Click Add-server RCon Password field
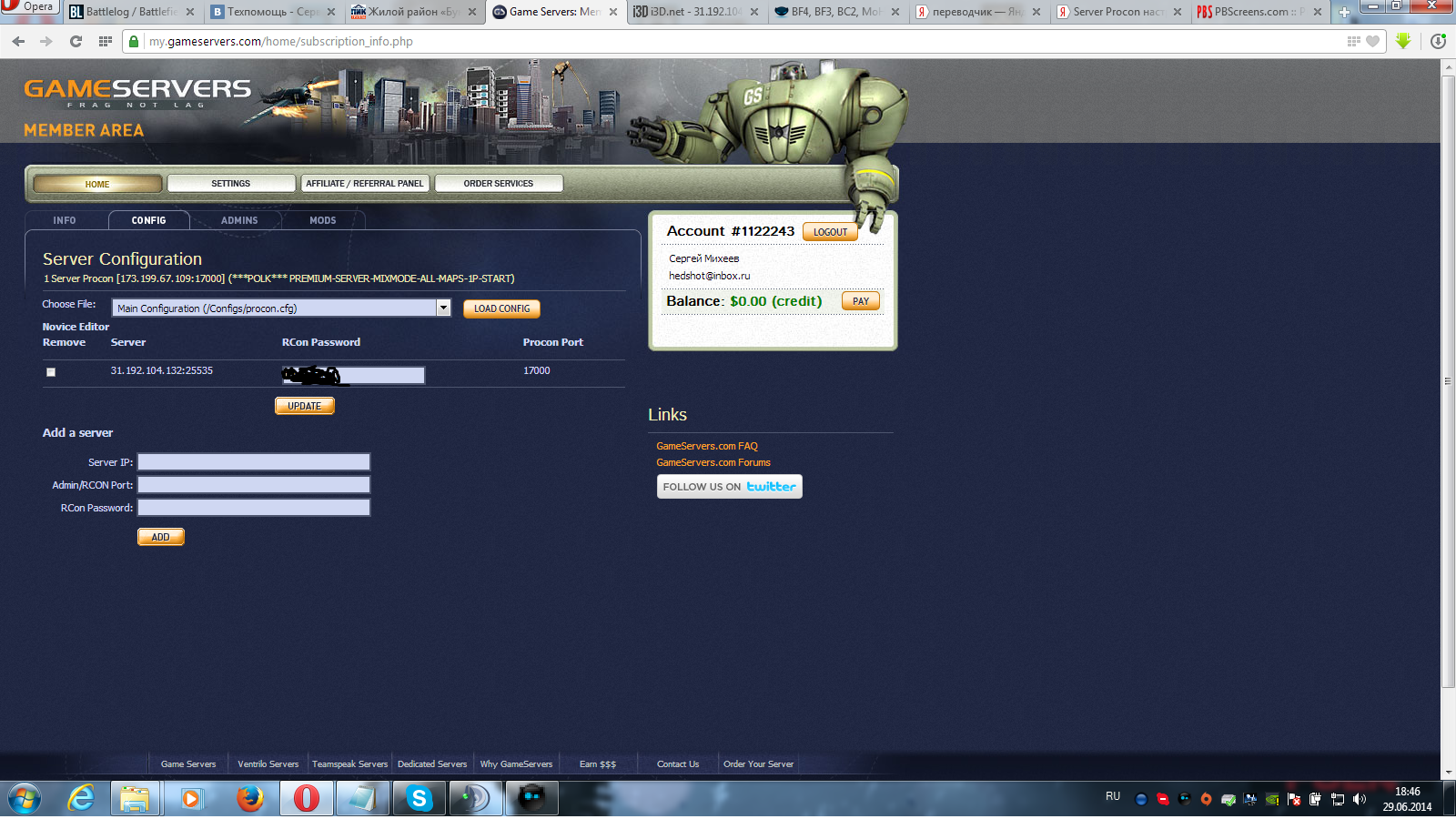This screenshot has height=819, width=1456. tap(254, 508)
